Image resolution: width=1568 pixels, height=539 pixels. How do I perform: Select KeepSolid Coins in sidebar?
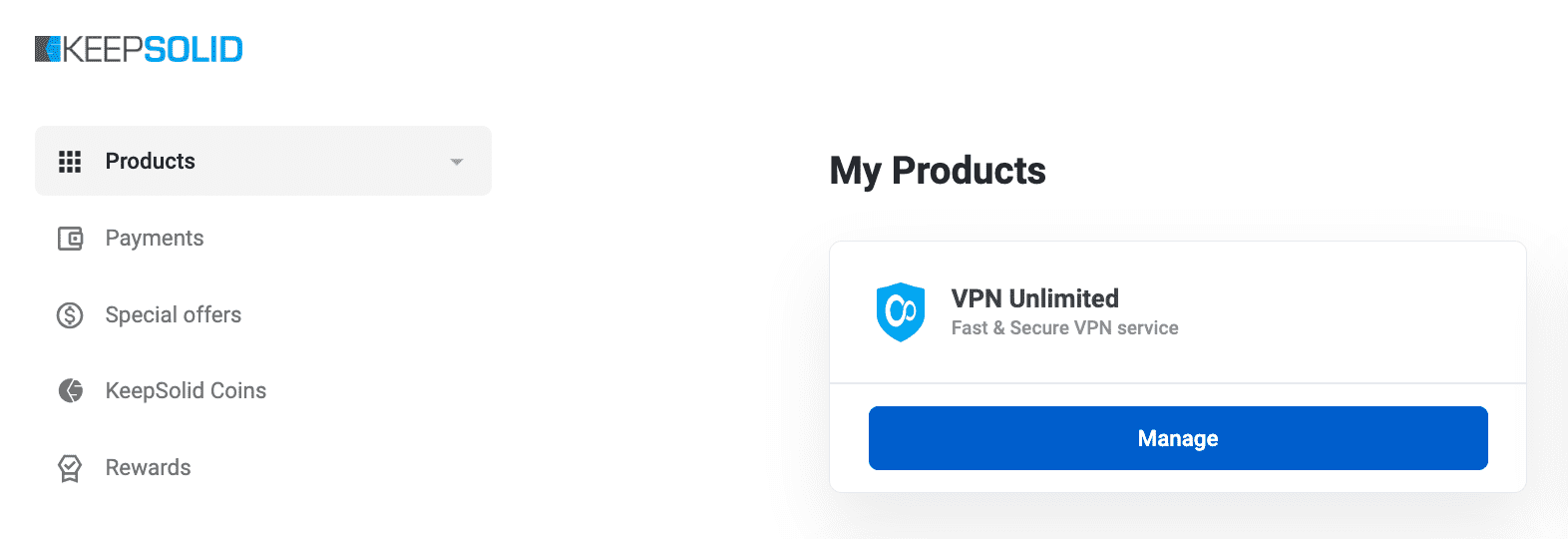pos(186,391)
